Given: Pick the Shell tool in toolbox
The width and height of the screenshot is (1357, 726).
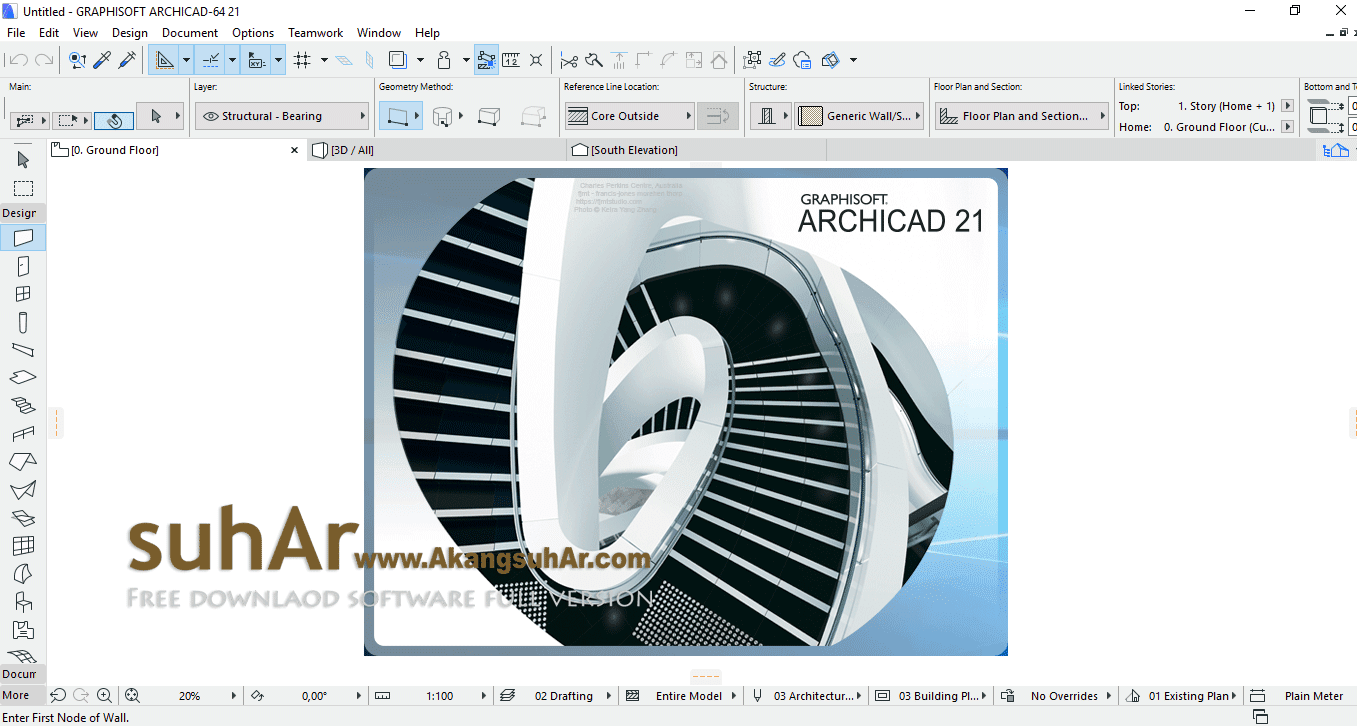Looking at the screenshot, I should click(23, 490).
